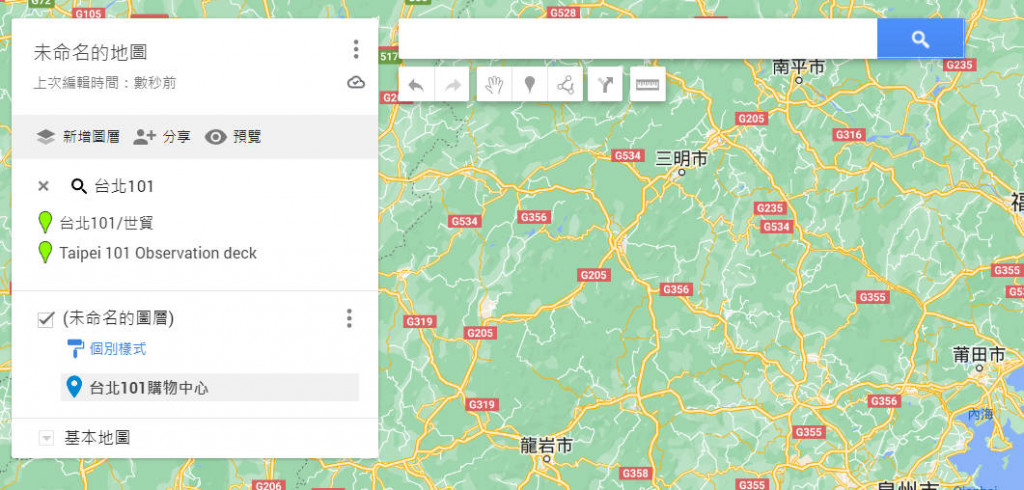Click green pin for 台北101/世貿
Viewport: 1024px width, 490px height.
point(45,222)
